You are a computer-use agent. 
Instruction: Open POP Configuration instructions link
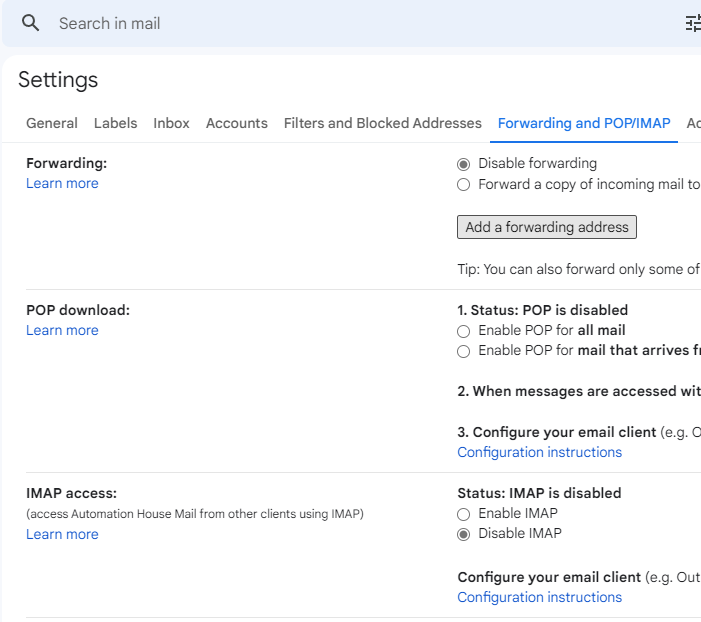tap(539, 453)
